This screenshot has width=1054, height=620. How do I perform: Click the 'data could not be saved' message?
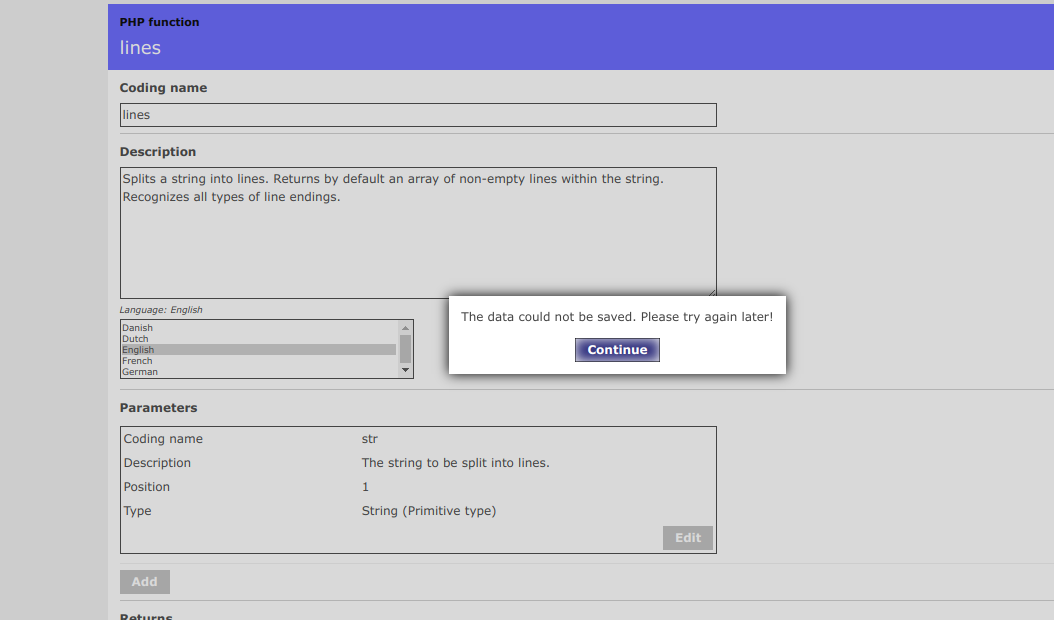(x=616, y=317)
